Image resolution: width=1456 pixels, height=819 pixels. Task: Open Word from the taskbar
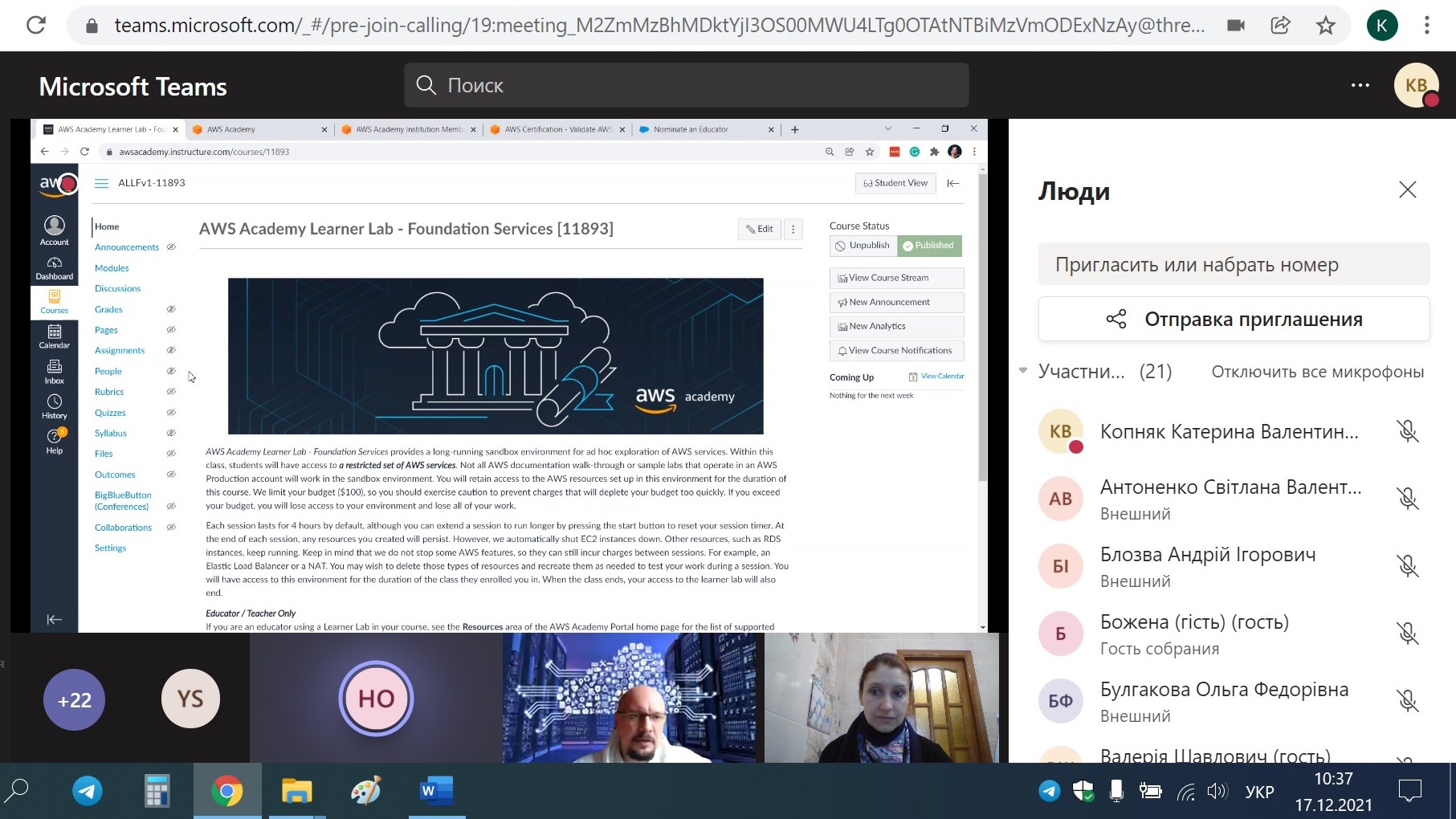tap(436, 791)
